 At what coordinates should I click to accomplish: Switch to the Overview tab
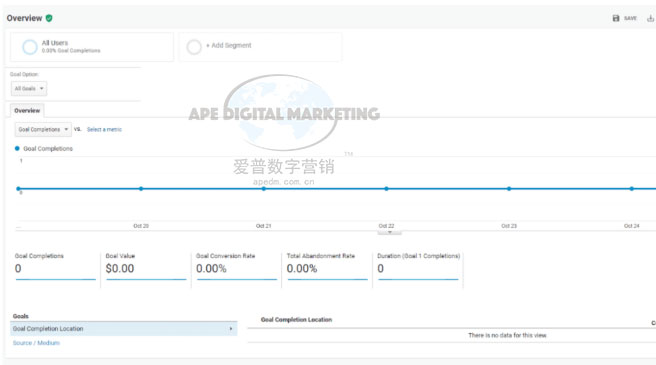[x=27, y=111]
